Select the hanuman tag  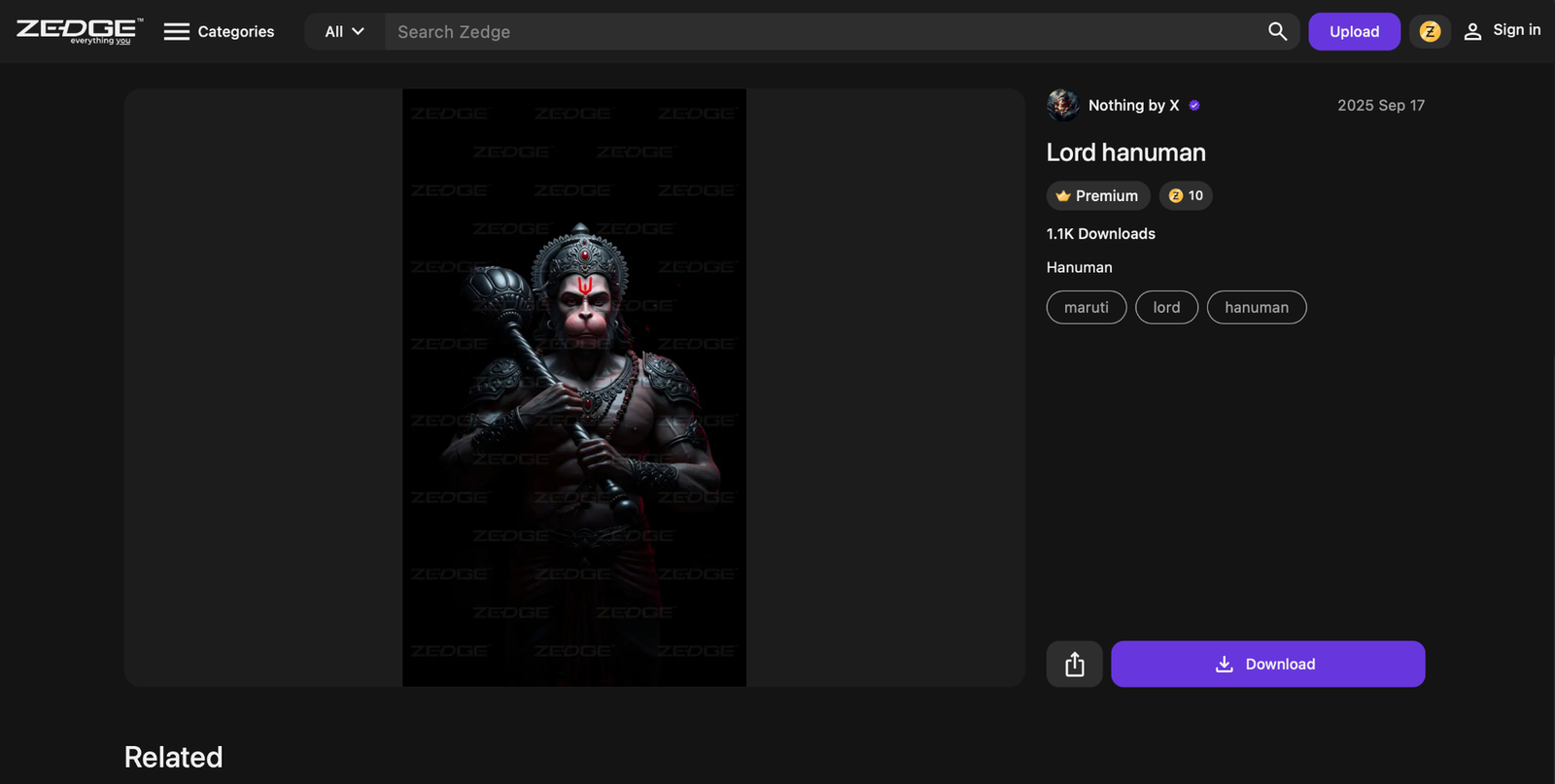(x=1257, y=307)
